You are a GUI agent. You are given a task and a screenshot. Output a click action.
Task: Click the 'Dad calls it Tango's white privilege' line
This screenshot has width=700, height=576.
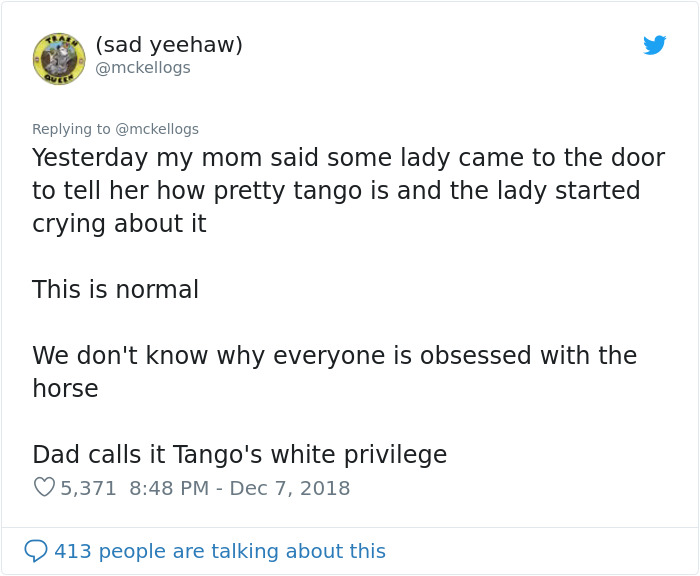point(240,455)
